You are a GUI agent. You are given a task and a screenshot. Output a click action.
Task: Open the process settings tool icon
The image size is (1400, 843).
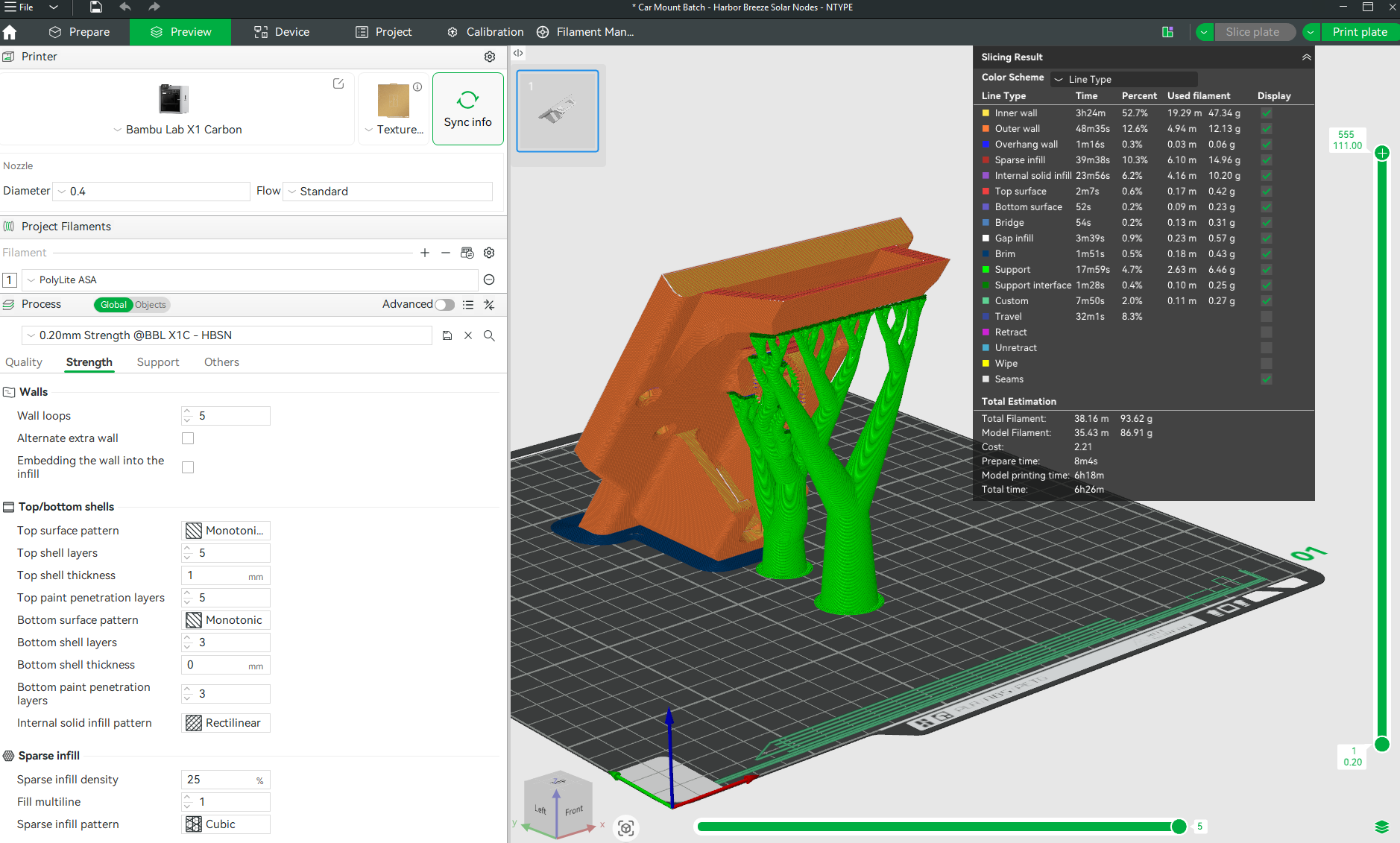(x=489, y=304)
